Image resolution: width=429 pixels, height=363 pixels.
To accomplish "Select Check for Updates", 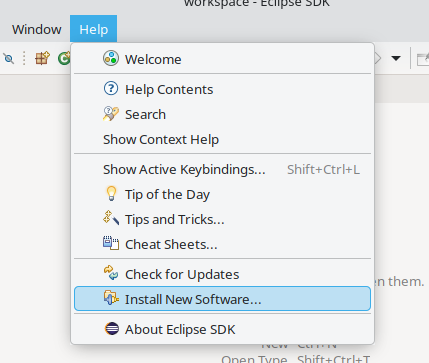I will 222,274.
